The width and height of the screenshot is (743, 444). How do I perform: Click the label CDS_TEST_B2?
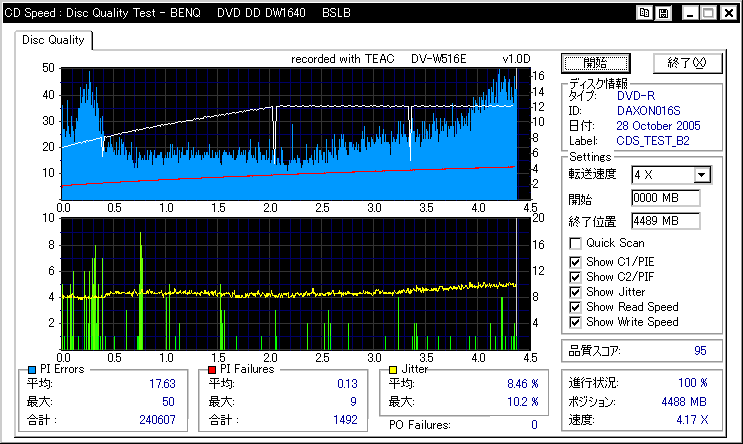pyautogui.click(x=653, y=141)
